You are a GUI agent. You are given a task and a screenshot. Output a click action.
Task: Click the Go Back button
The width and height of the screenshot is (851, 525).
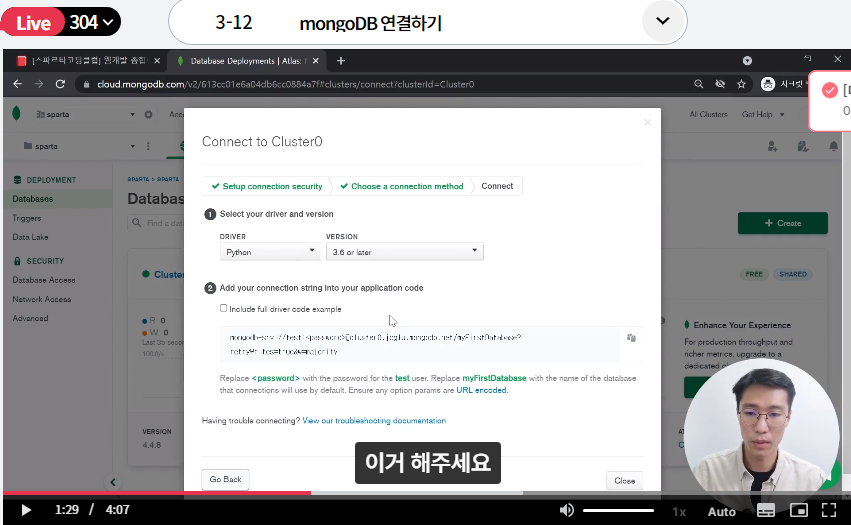pos(225,479)
